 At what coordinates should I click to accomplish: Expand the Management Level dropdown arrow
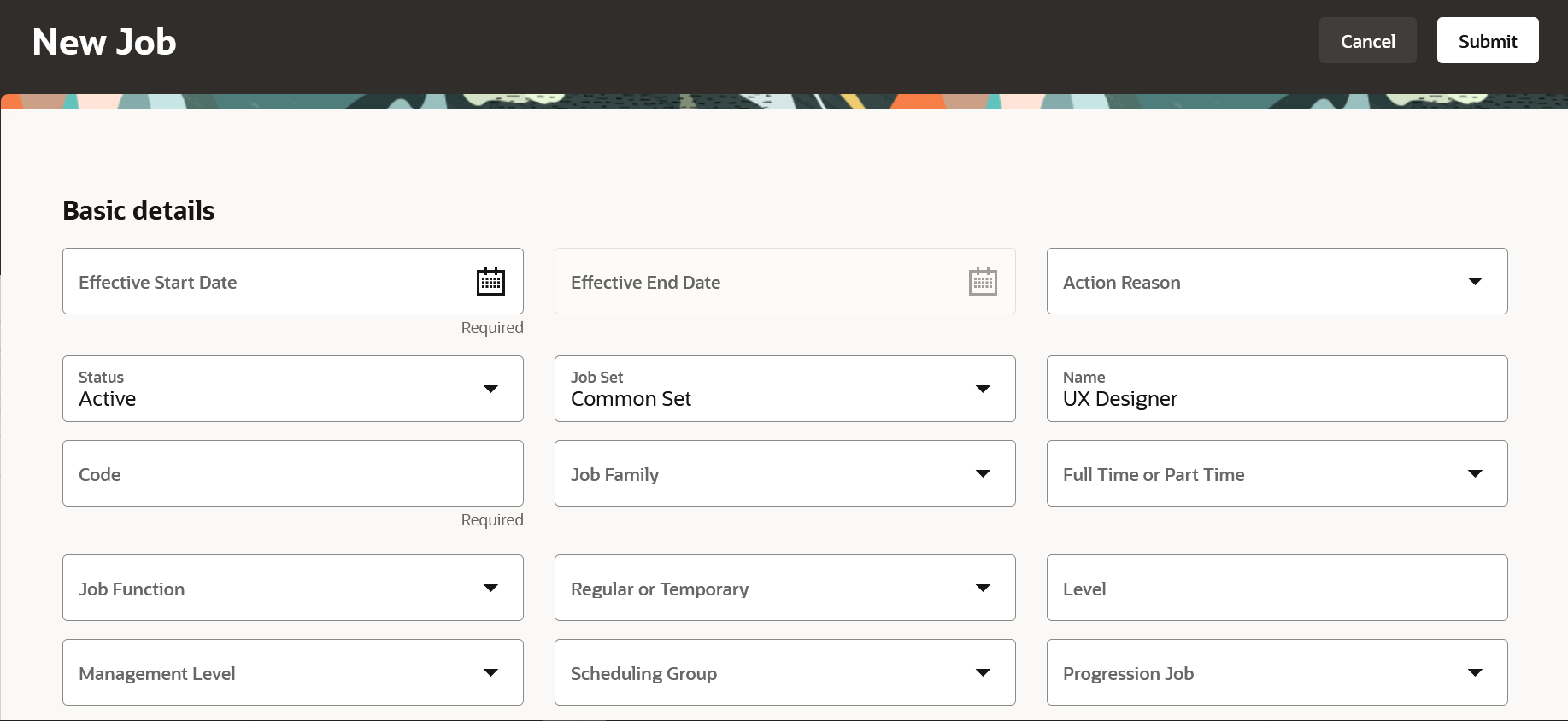[x=490, y=672]
